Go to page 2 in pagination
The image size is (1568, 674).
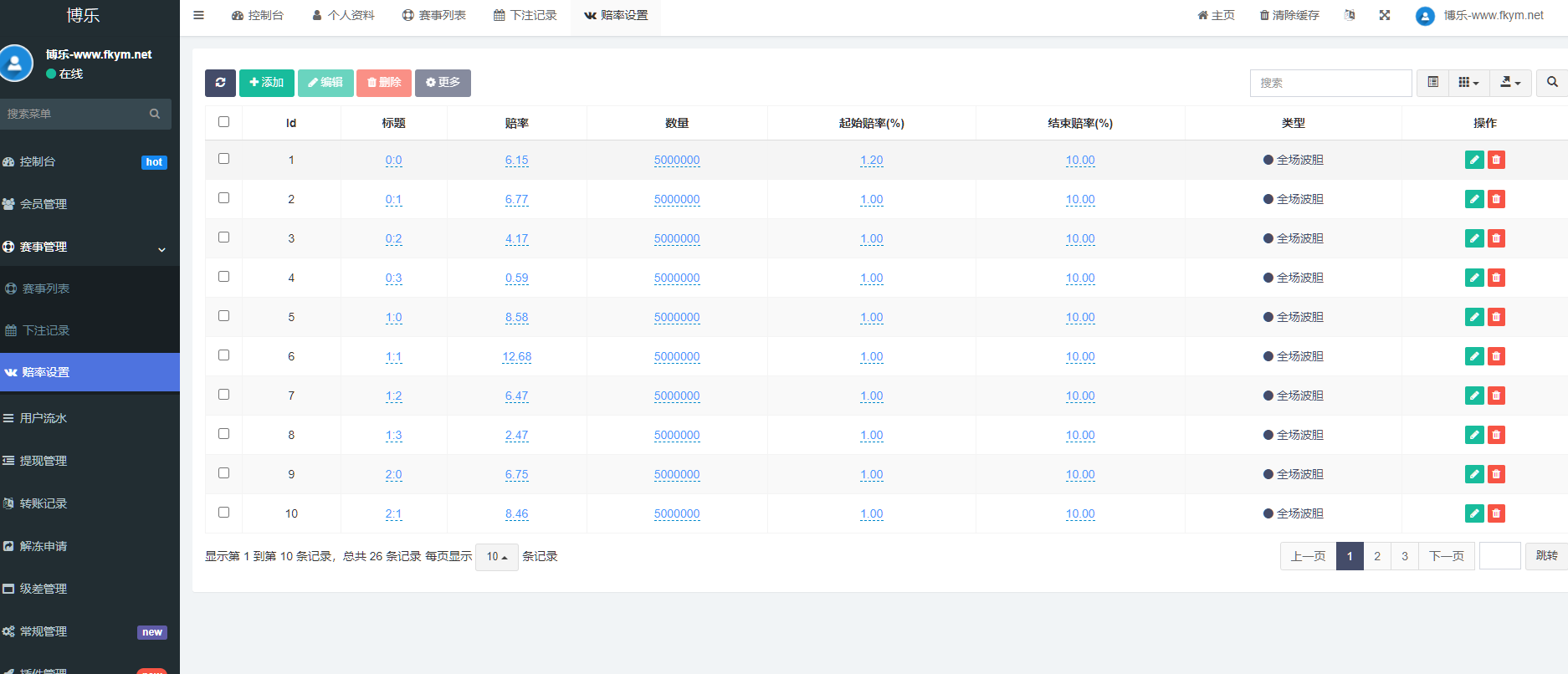tap(1376, 556)
